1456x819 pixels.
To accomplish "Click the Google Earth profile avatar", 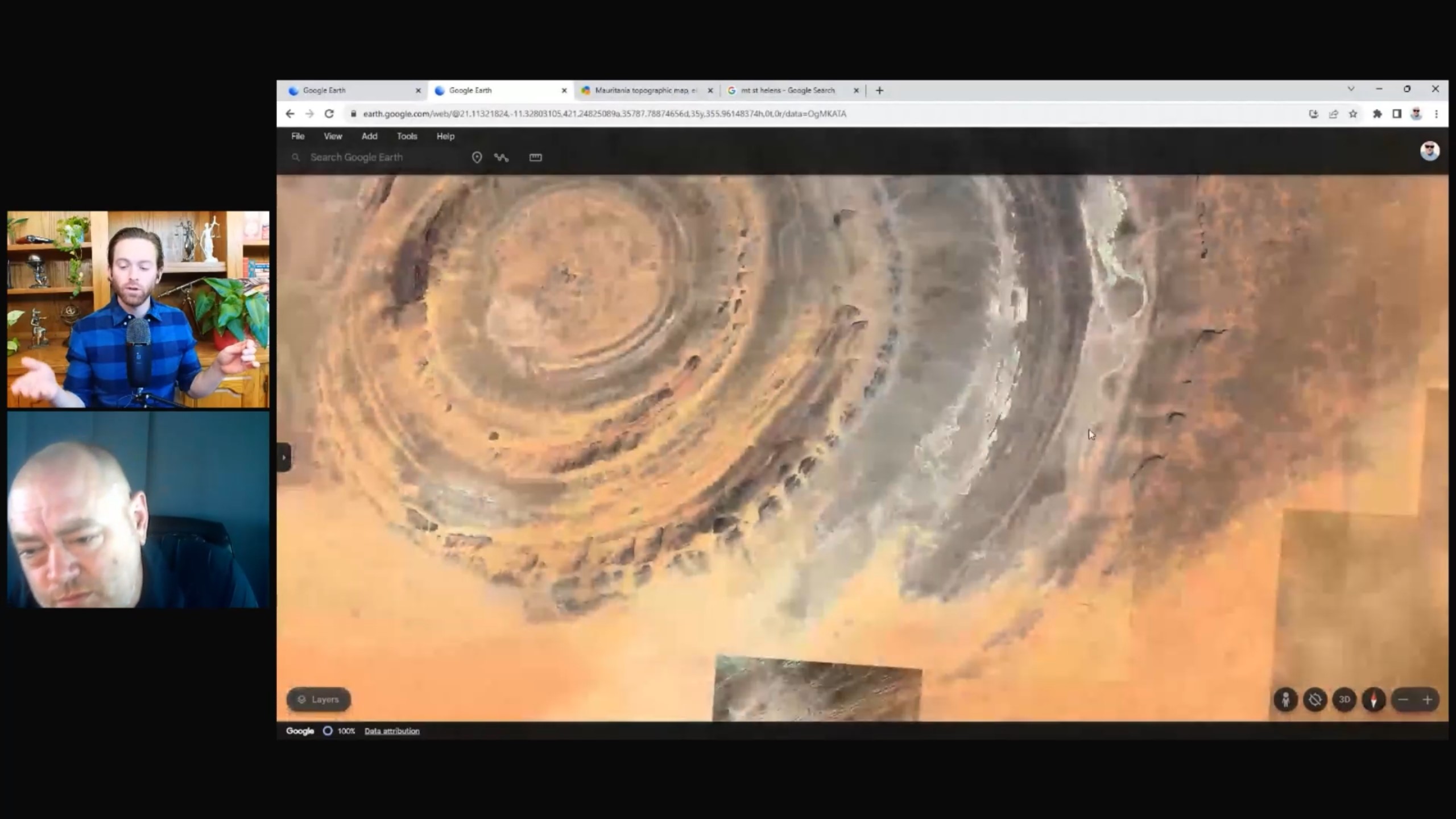I will pyautogui.click(x=1430, y=150).
